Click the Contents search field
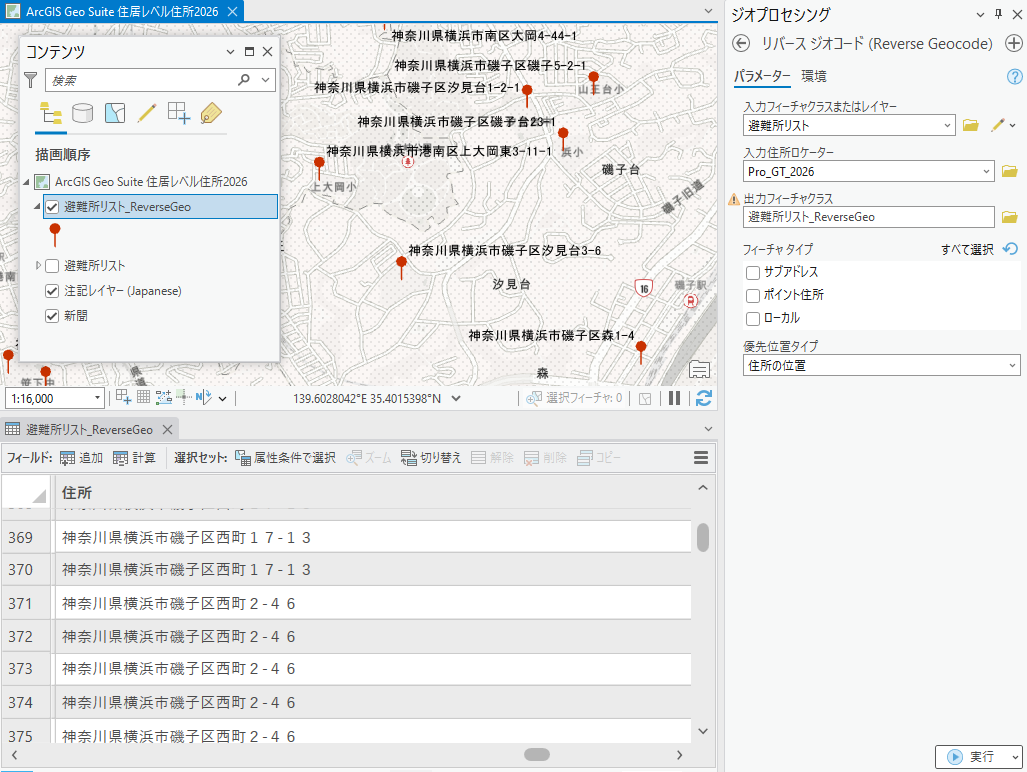Viewport: 1027px width, 772px height. [x=142, y=80]
